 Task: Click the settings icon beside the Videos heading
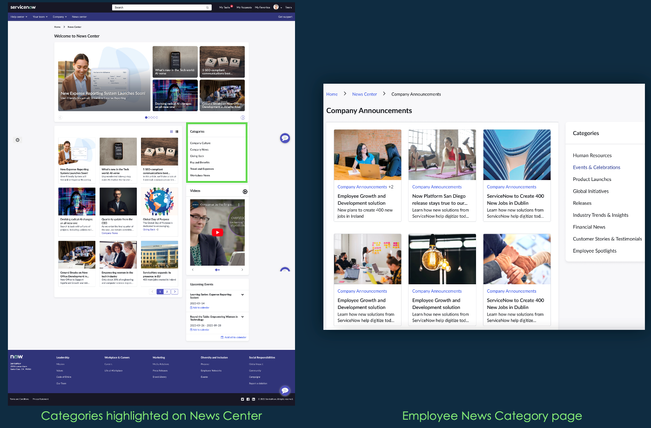pyautogui.click(x=245, y=191)
